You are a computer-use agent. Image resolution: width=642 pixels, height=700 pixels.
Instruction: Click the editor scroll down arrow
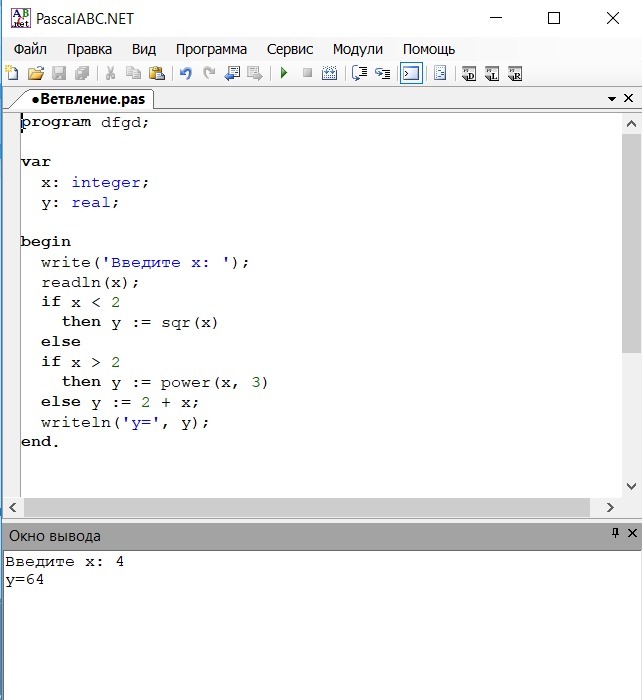point(631,486)
